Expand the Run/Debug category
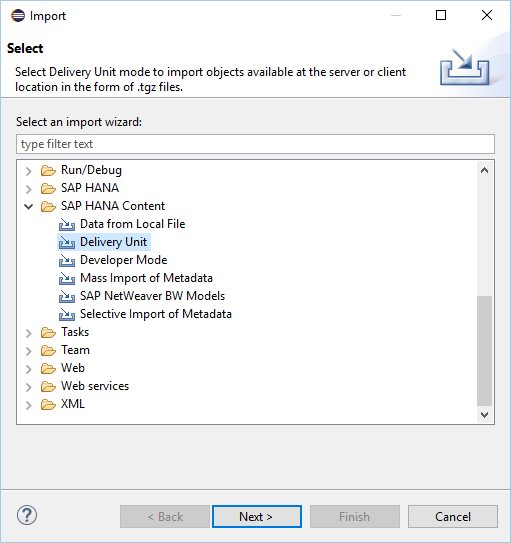This screenshot has width=511, height=543. pos(29,171)
